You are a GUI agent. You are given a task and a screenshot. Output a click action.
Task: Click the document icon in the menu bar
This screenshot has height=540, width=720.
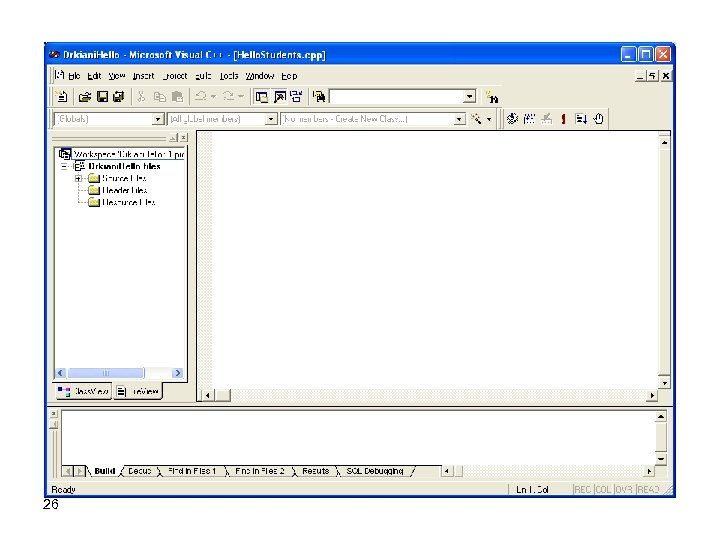point(60,75)
